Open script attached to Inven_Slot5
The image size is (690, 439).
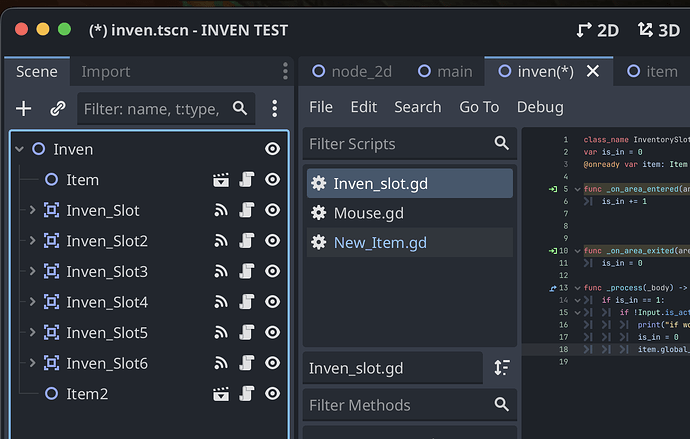pos(247,333)
